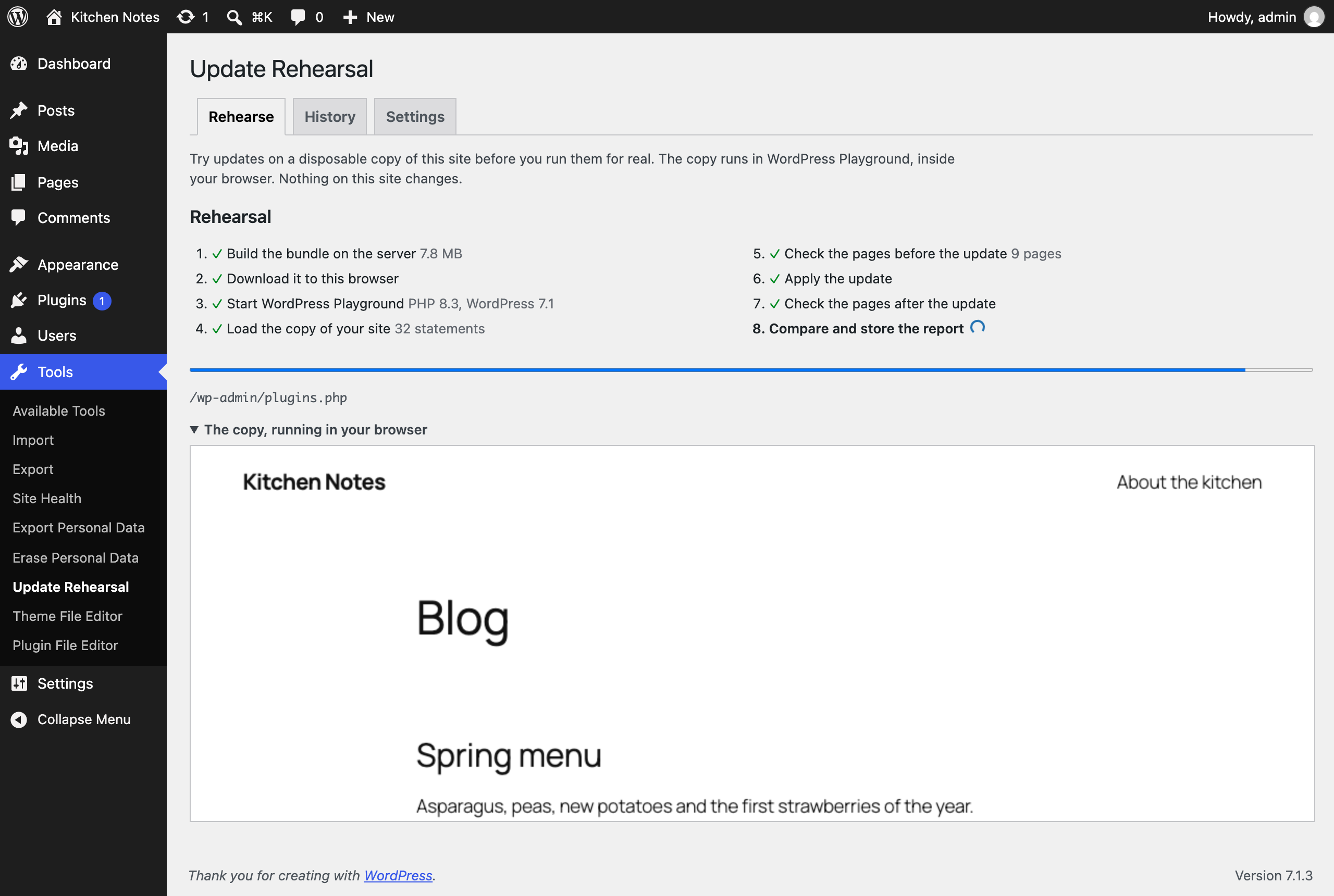Select Update Rehearsal in Tools submenu
The width and height of the screenshot is (1334, 896).
[x=71, y=587]
